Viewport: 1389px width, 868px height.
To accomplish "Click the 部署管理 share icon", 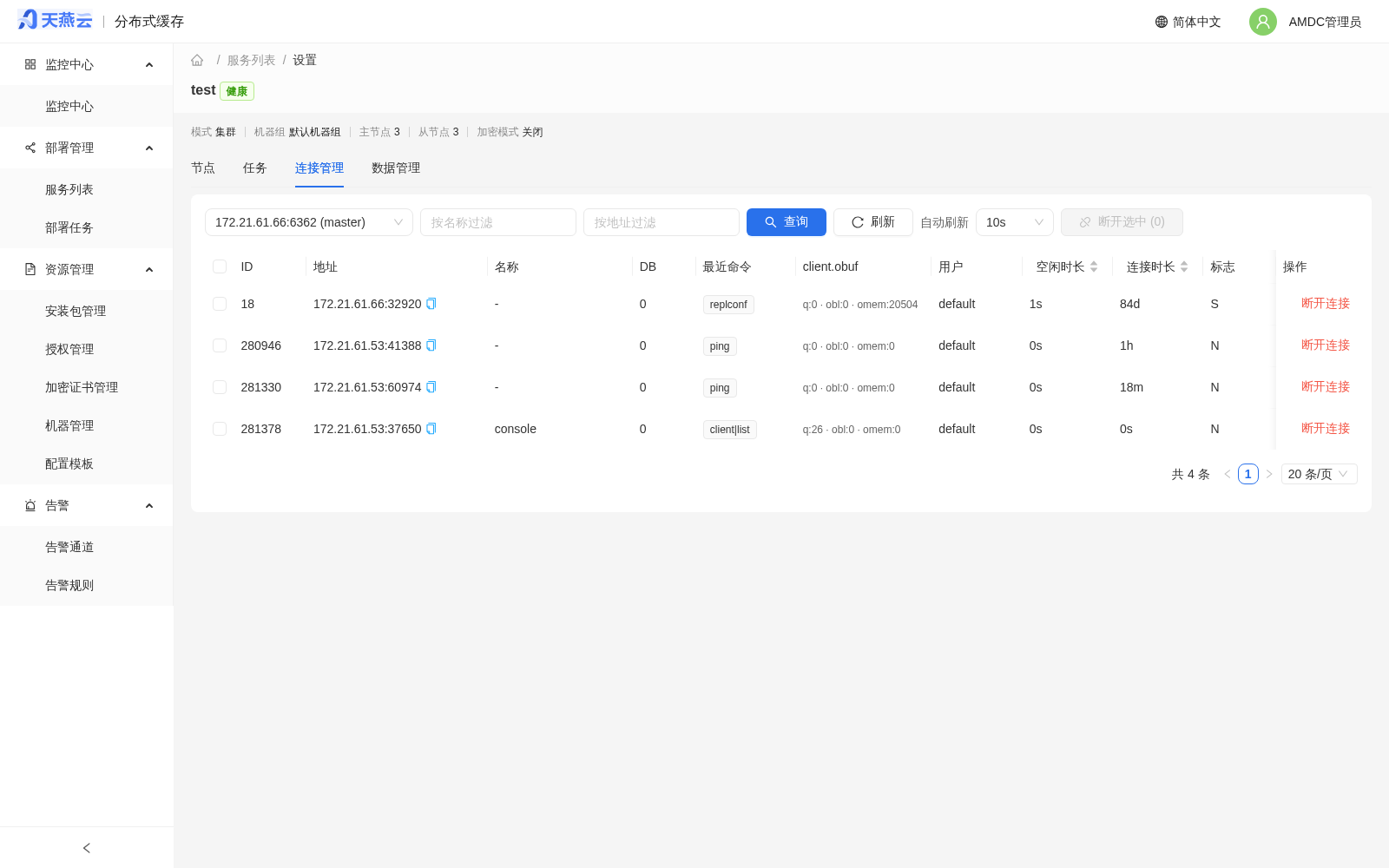I will tap(30, 148).
